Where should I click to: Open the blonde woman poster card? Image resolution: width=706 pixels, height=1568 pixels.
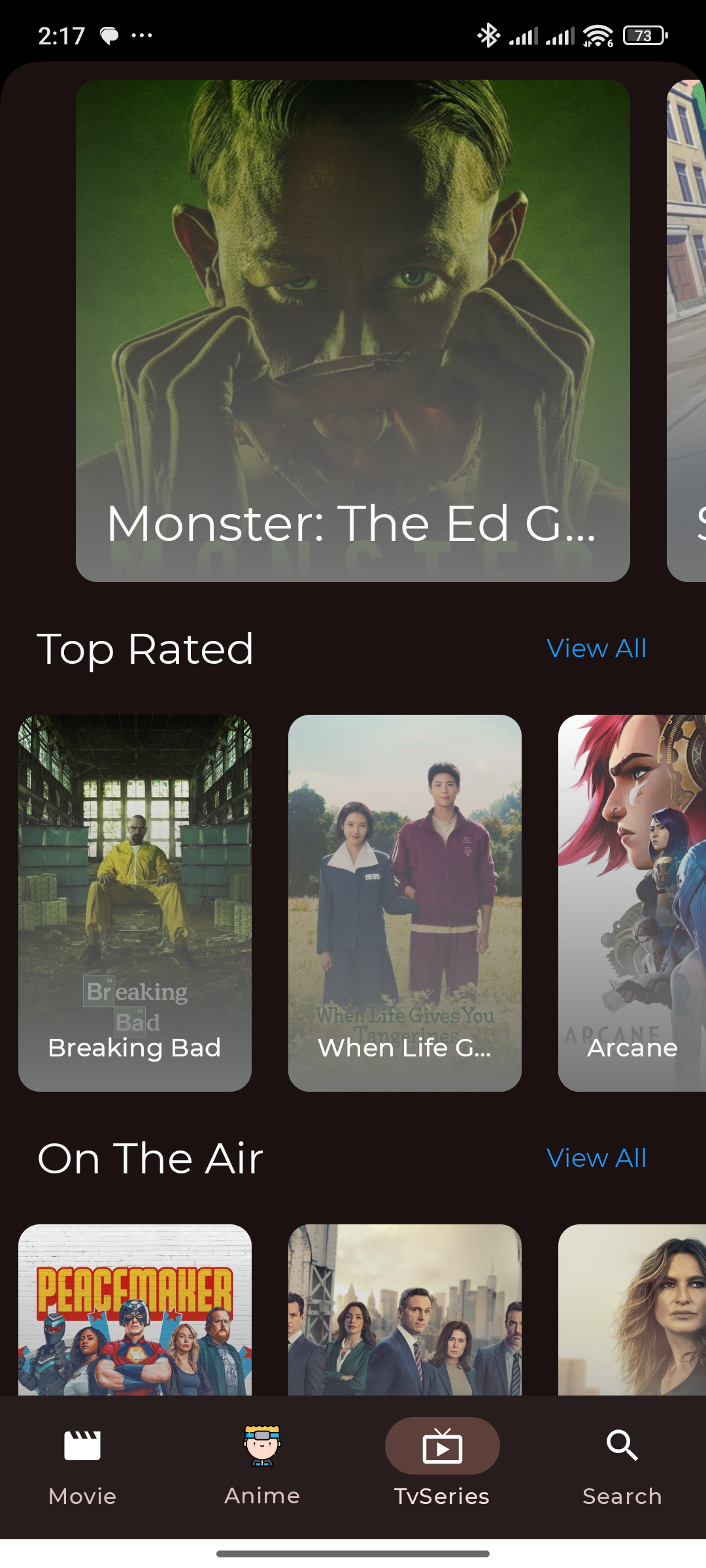click(632, 1310)
